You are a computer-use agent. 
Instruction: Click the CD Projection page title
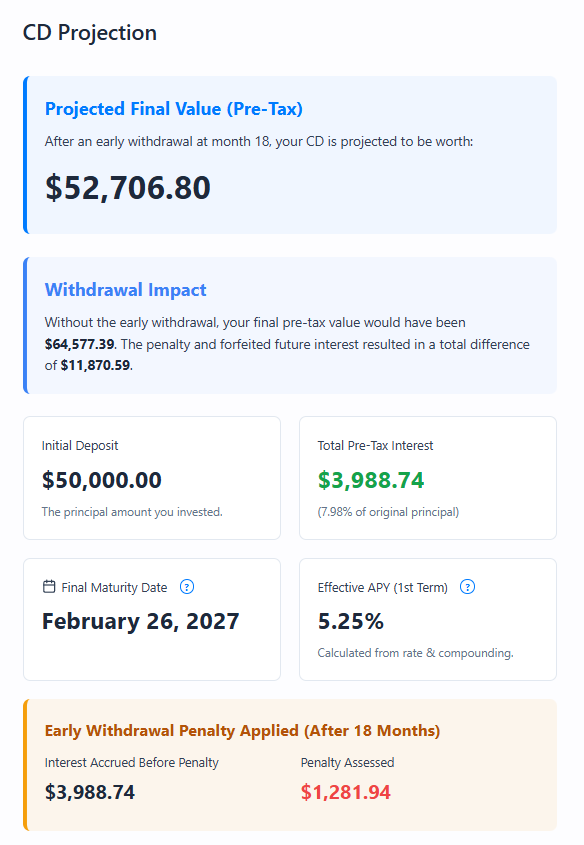pos(89,32)
